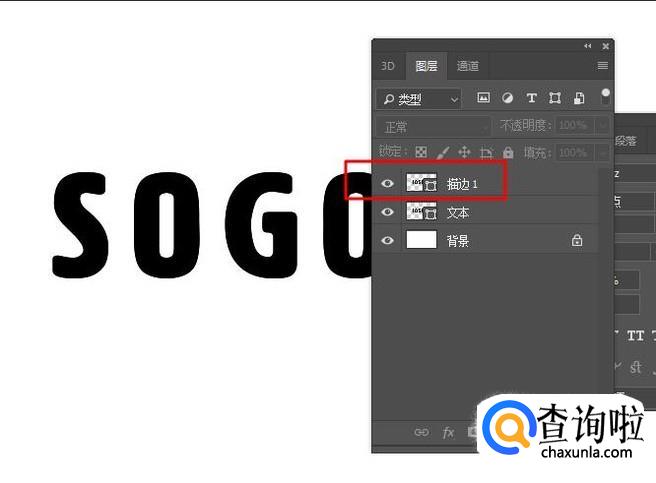The image size is (656, 483).
Task: Filter for pixel layers icon
Action: click(x=483, y=98)
